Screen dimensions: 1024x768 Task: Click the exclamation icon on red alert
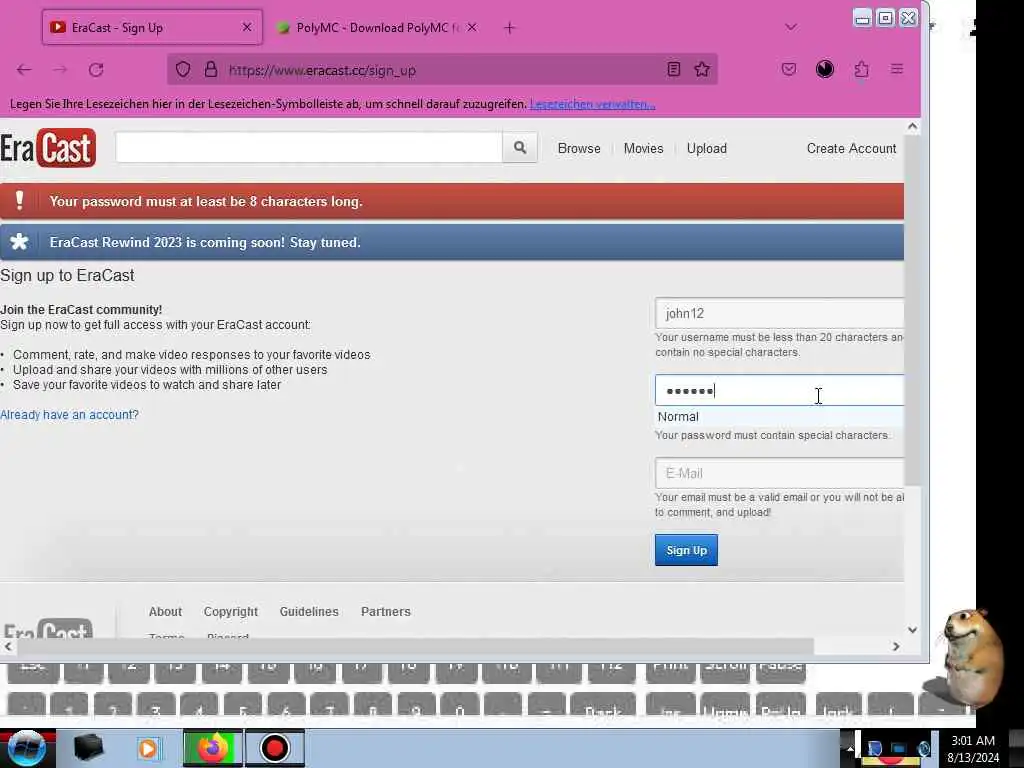(20, 200)
